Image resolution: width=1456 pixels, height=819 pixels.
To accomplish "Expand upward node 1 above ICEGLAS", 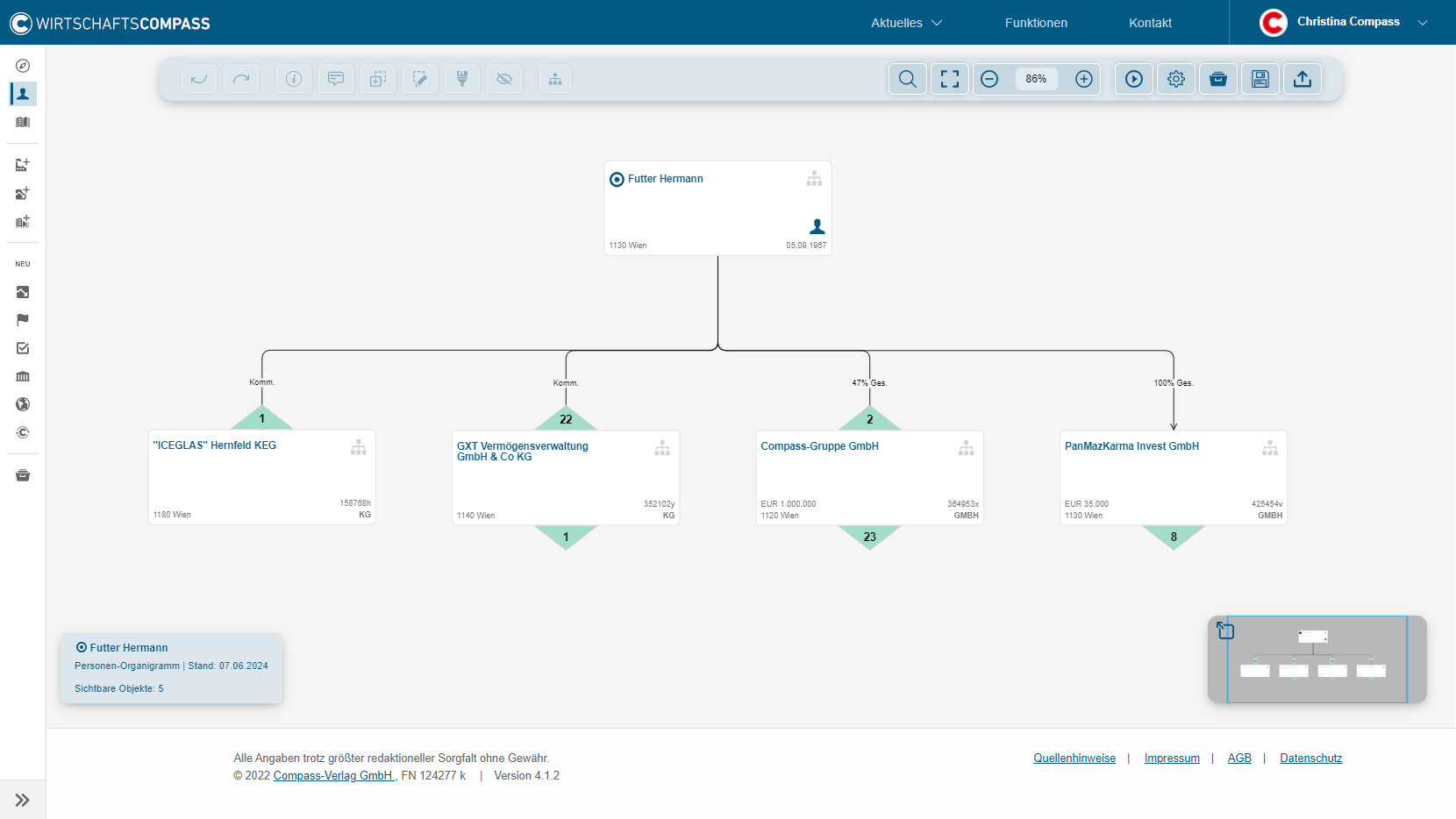I will tap(261, 418).
